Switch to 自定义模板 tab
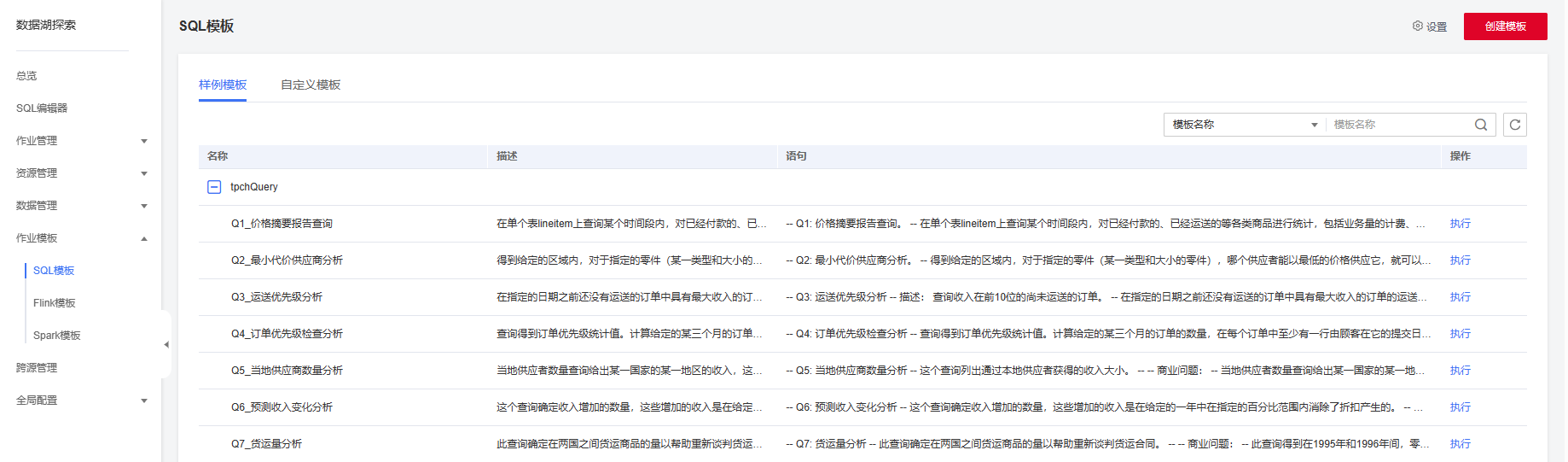1568x462 pixels. click(x=311, y=85)
